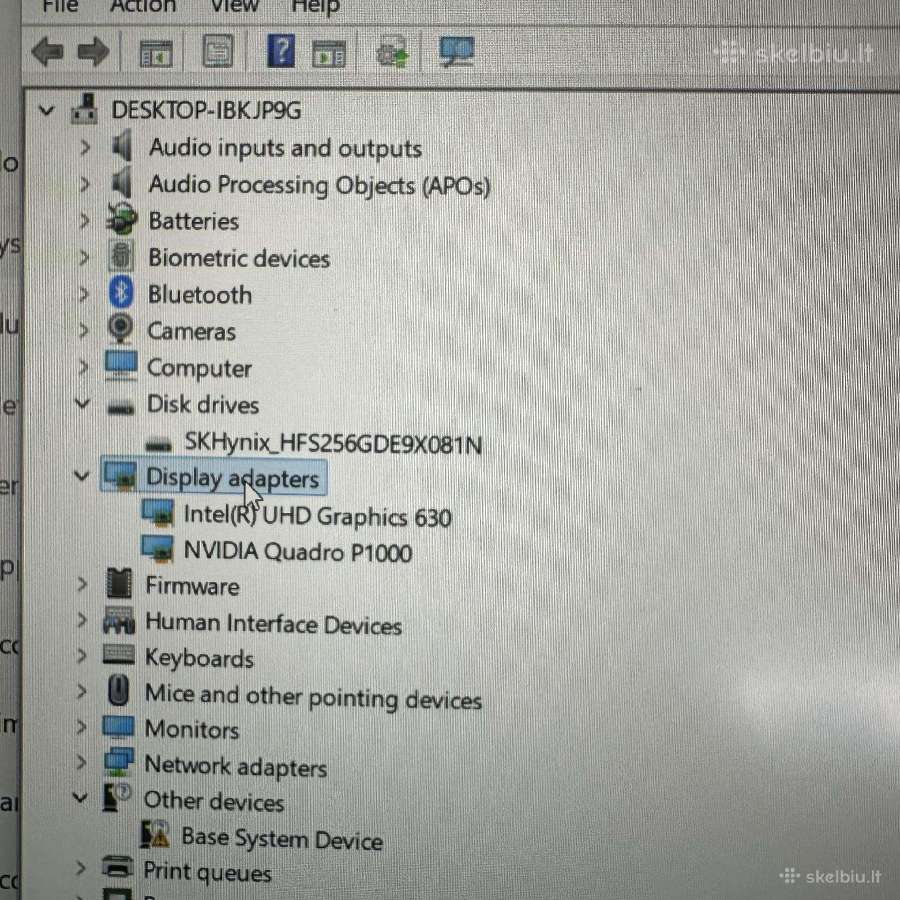Expand the Keyboards category chevron
The image size is (900, 900).
pyautogui.click(x=82, y=656)
